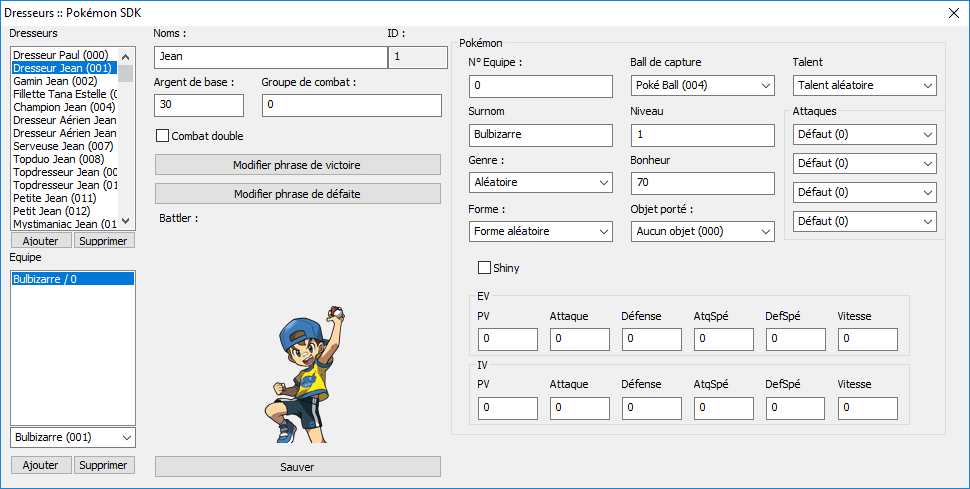Click Supprimer under the Dresseurs list
Image resolution: width=970 pixels, height=489 pixels.
tap(104, 241)
